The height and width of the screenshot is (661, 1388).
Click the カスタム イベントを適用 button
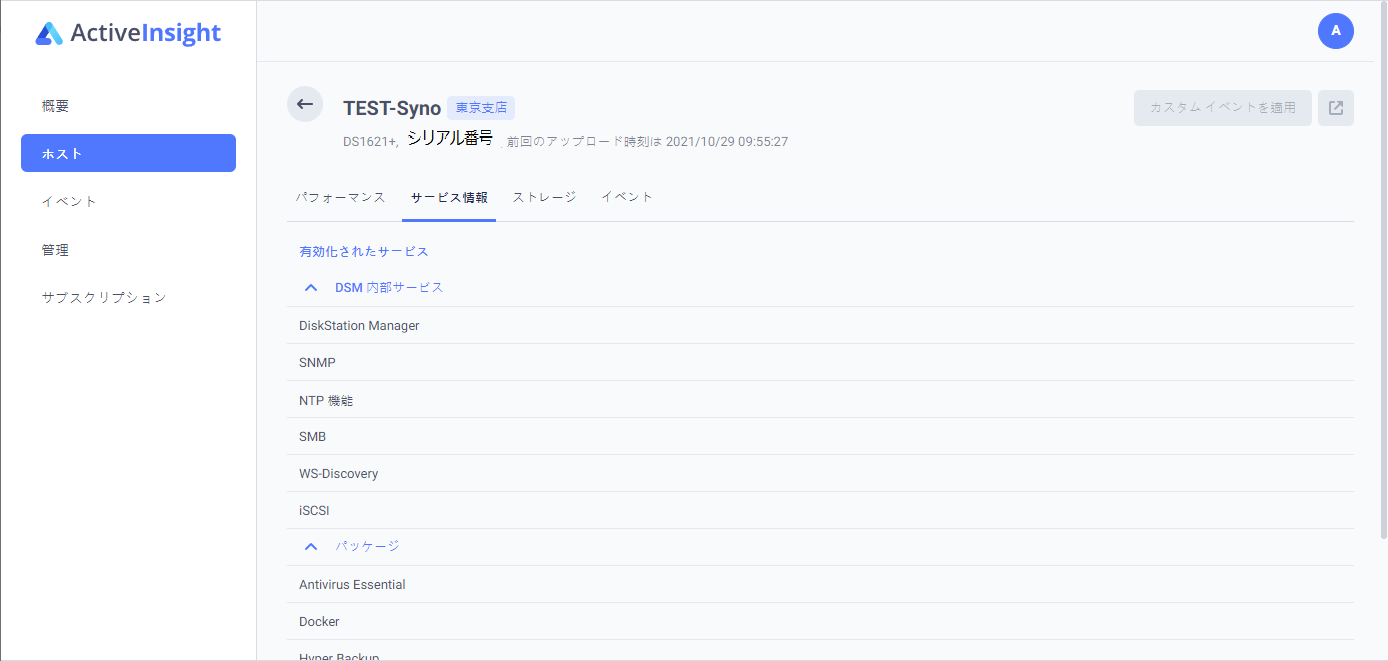[1223, 108]
